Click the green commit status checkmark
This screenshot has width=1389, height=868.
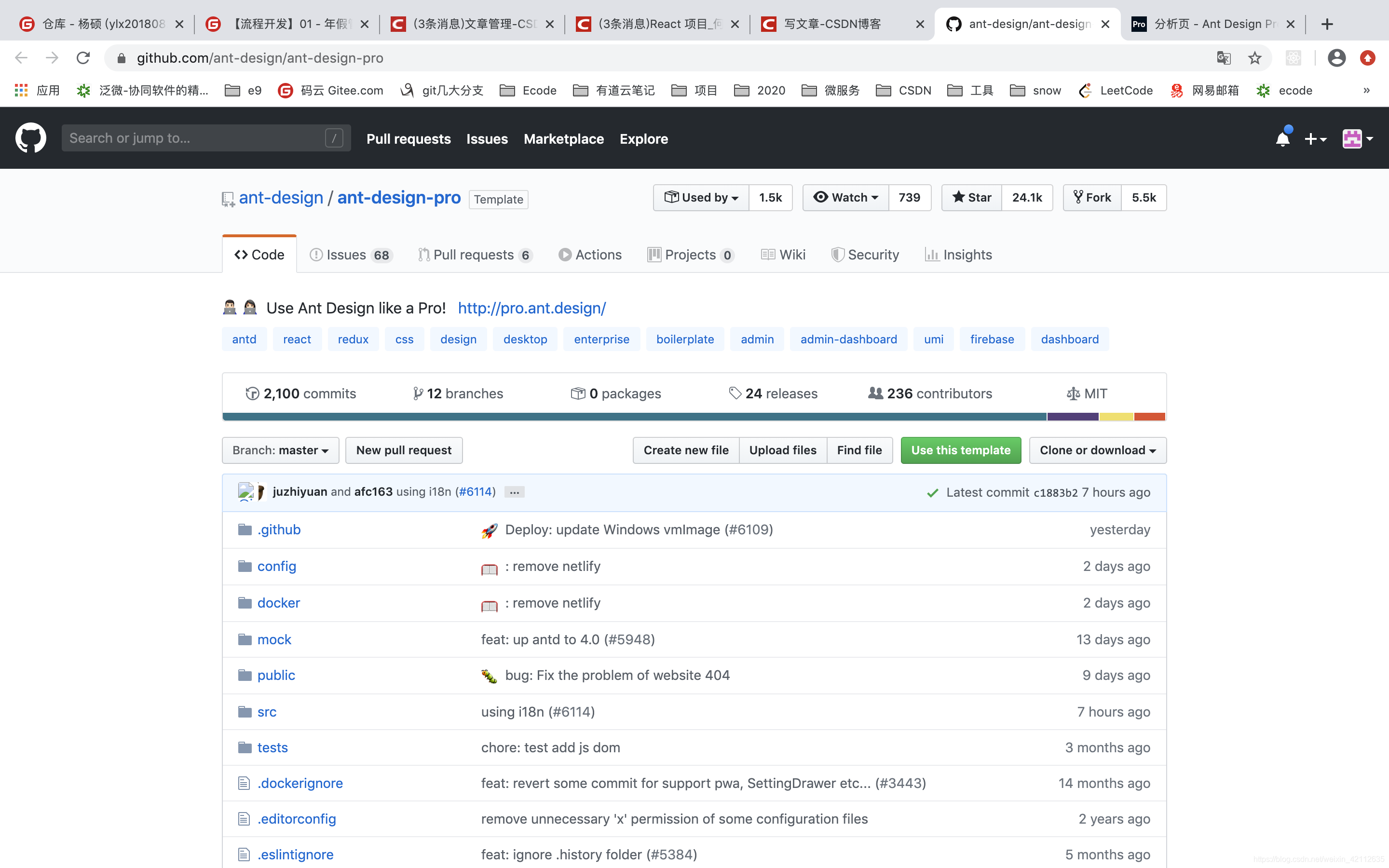coord(933,492)
